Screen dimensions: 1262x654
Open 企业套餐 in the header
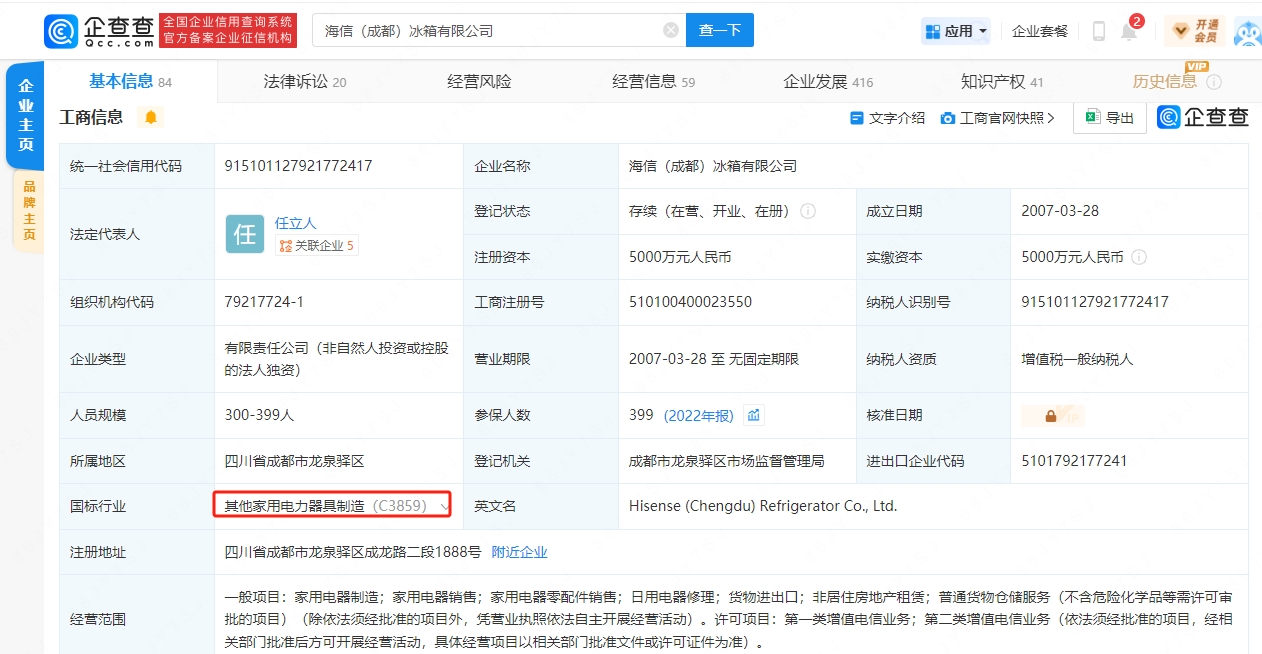click(x=1040, y=31)
